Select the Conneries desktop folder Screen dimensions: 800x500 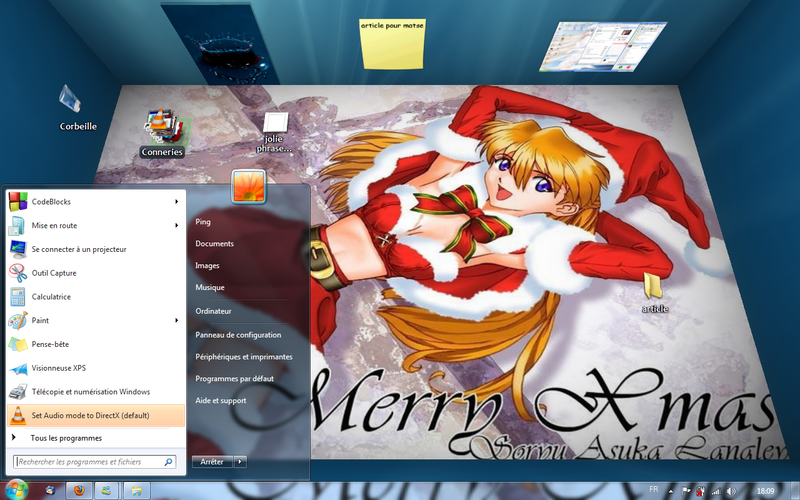(x=162, y=133)
